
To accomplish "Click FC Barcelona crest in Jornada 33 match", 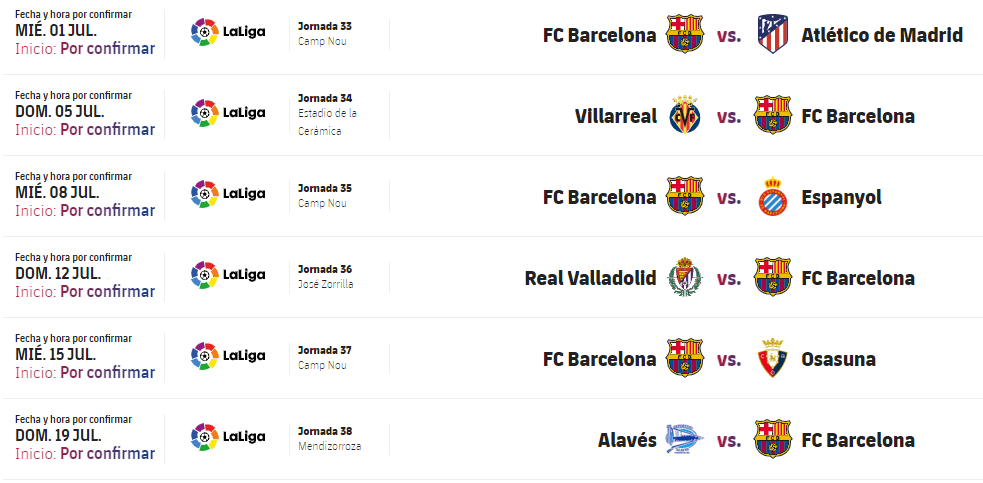I will pyautogui.click(x=685, y=35).
